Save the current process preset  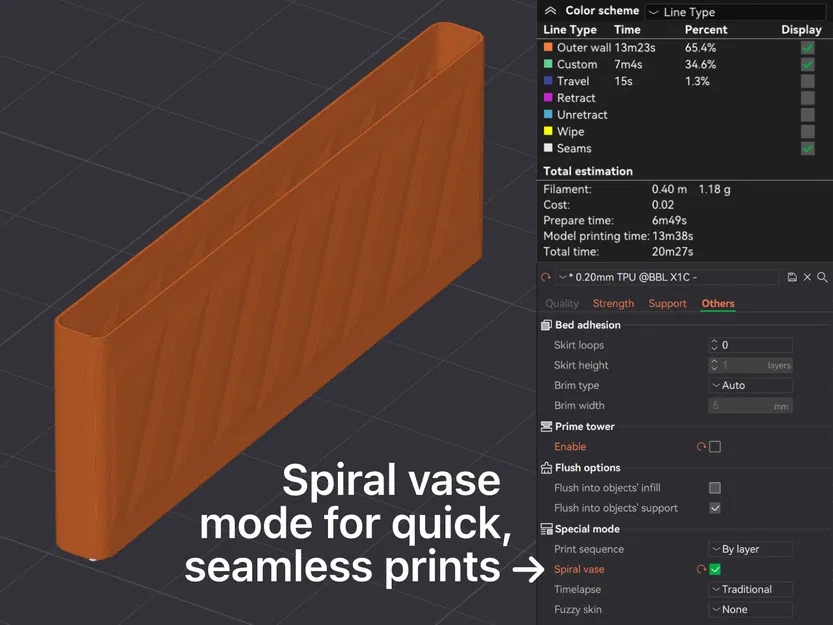[x=792, y=277]
